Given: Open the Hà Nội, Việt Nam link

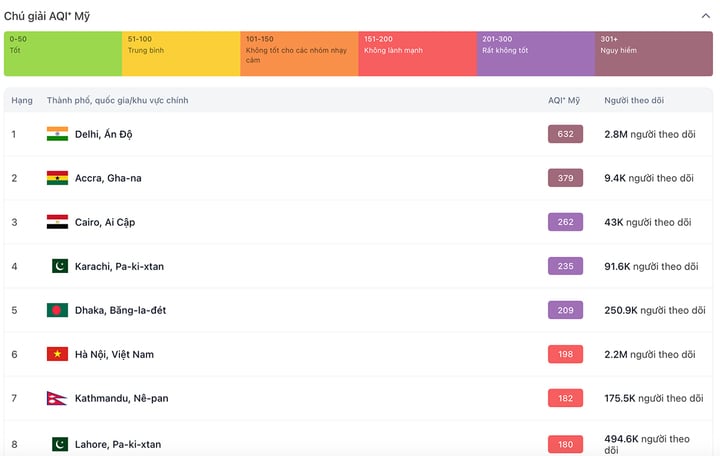Looking at the screenshot, I should click(114, 354).
